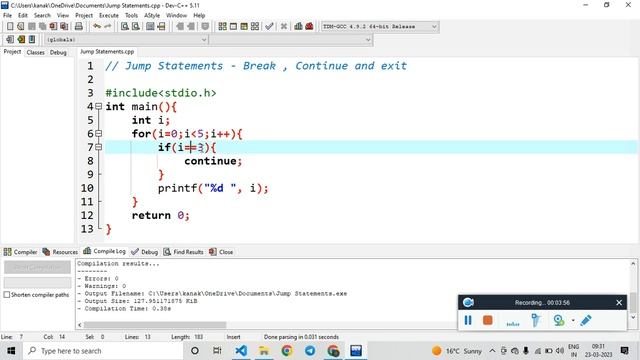Open File Explorer from the taskbar
The height and width of the screenshot is (360, 640).
[x=264, y=351]
